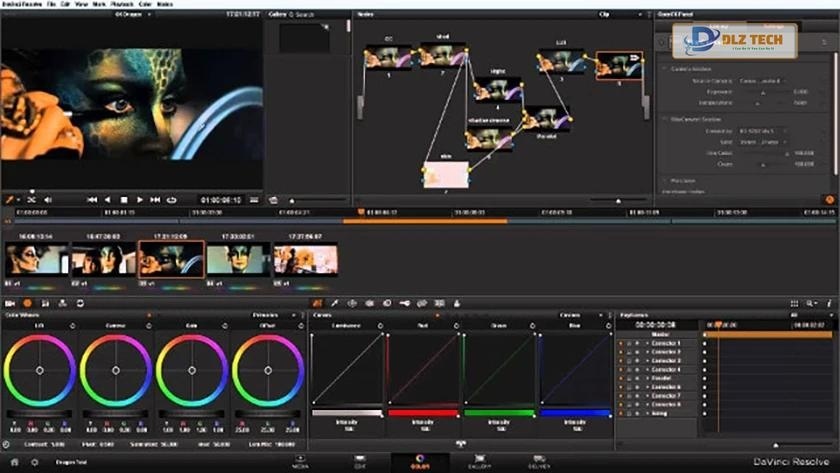This screenshot has width=840, height=473.
Task: Open the Edit menu in menu bar
Action: coord(65,4)
